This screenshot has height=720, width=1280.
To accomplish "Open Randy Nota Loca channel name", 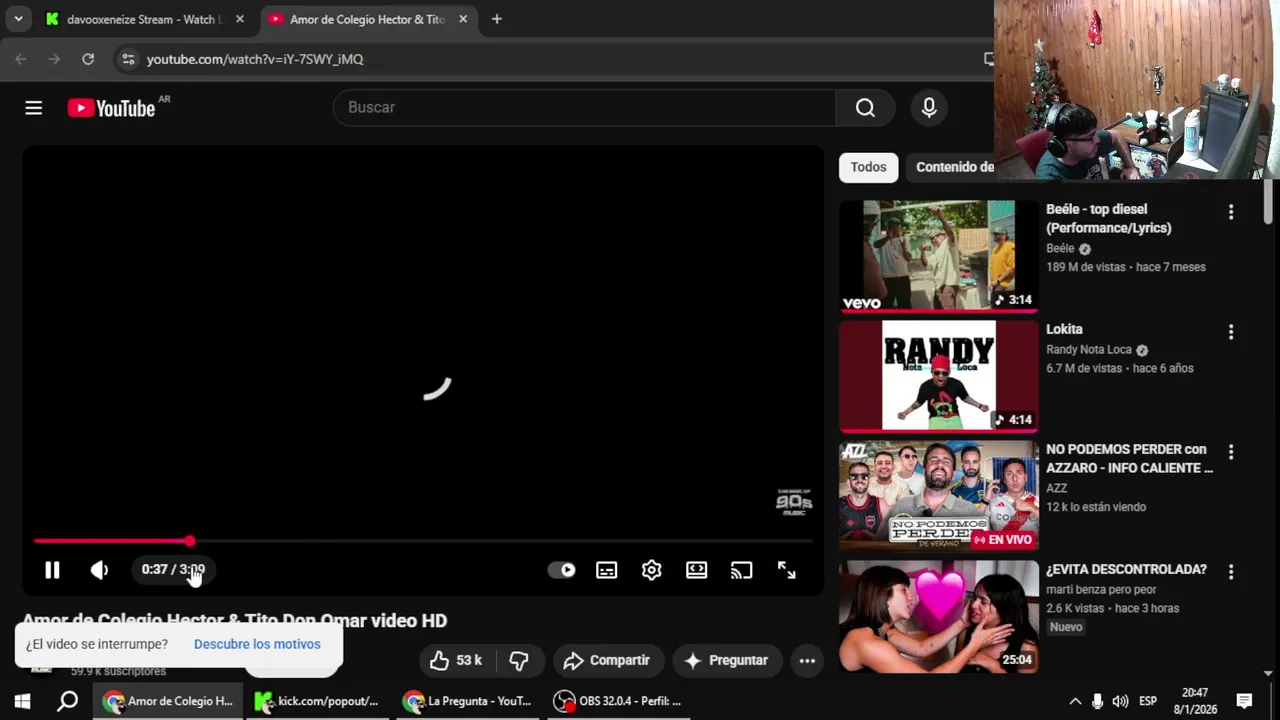I will (1089, 350).
